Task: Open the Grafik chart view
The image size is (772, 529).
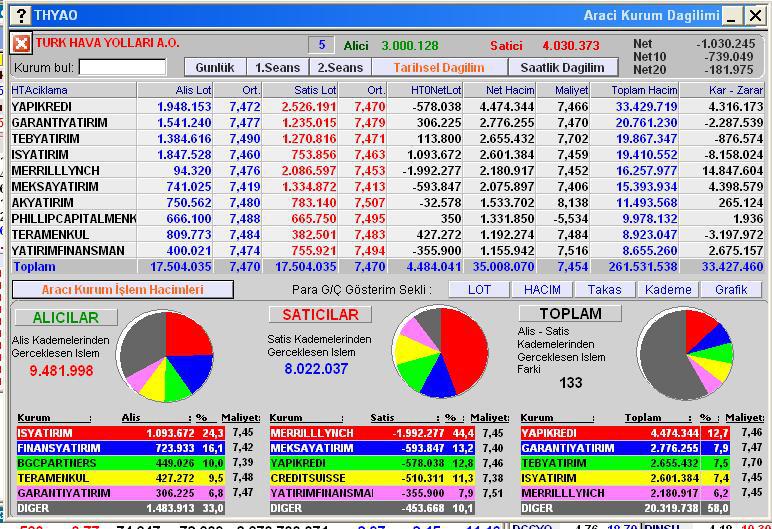Action: tap(730, 289)
